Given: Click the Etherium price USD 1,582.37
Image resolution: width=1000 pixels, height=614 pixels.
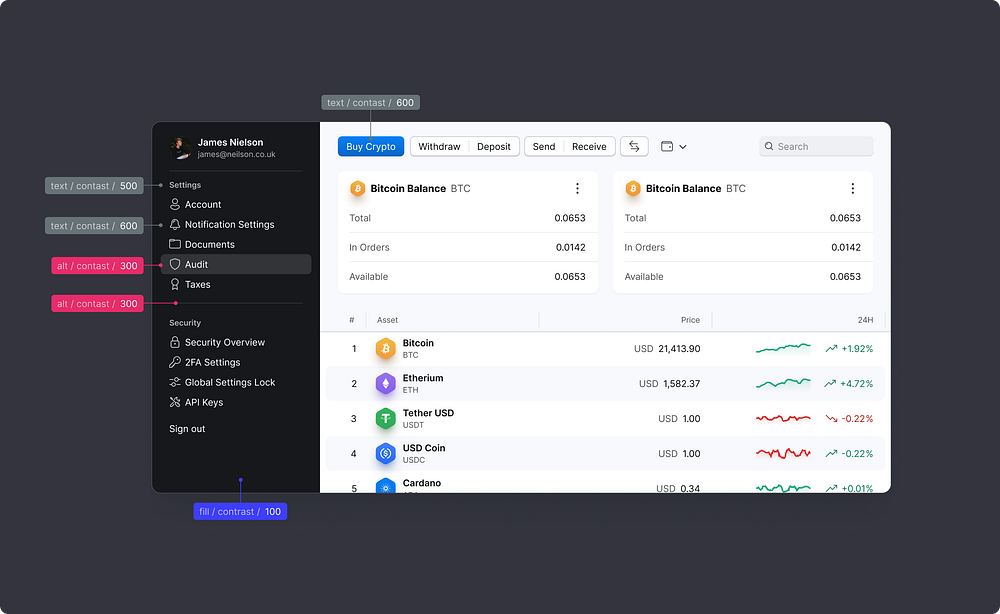Looking at the screenshot, I should (x=670, y=384).
